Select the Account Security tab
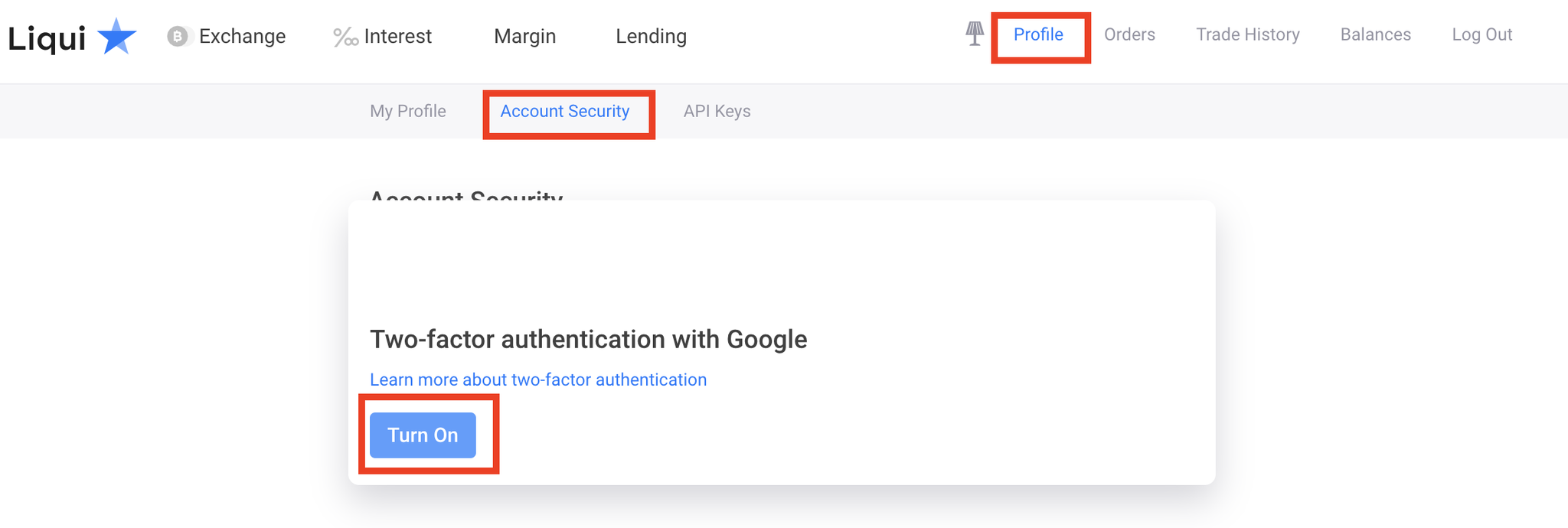Viewport: 1568px width, 528px height. coord(565,111)
